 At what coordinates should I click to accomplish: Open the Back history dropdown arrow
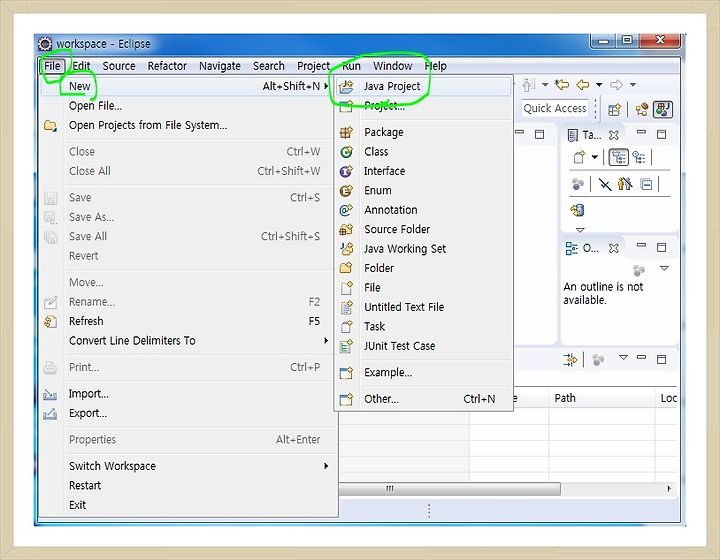coord(599,84)
